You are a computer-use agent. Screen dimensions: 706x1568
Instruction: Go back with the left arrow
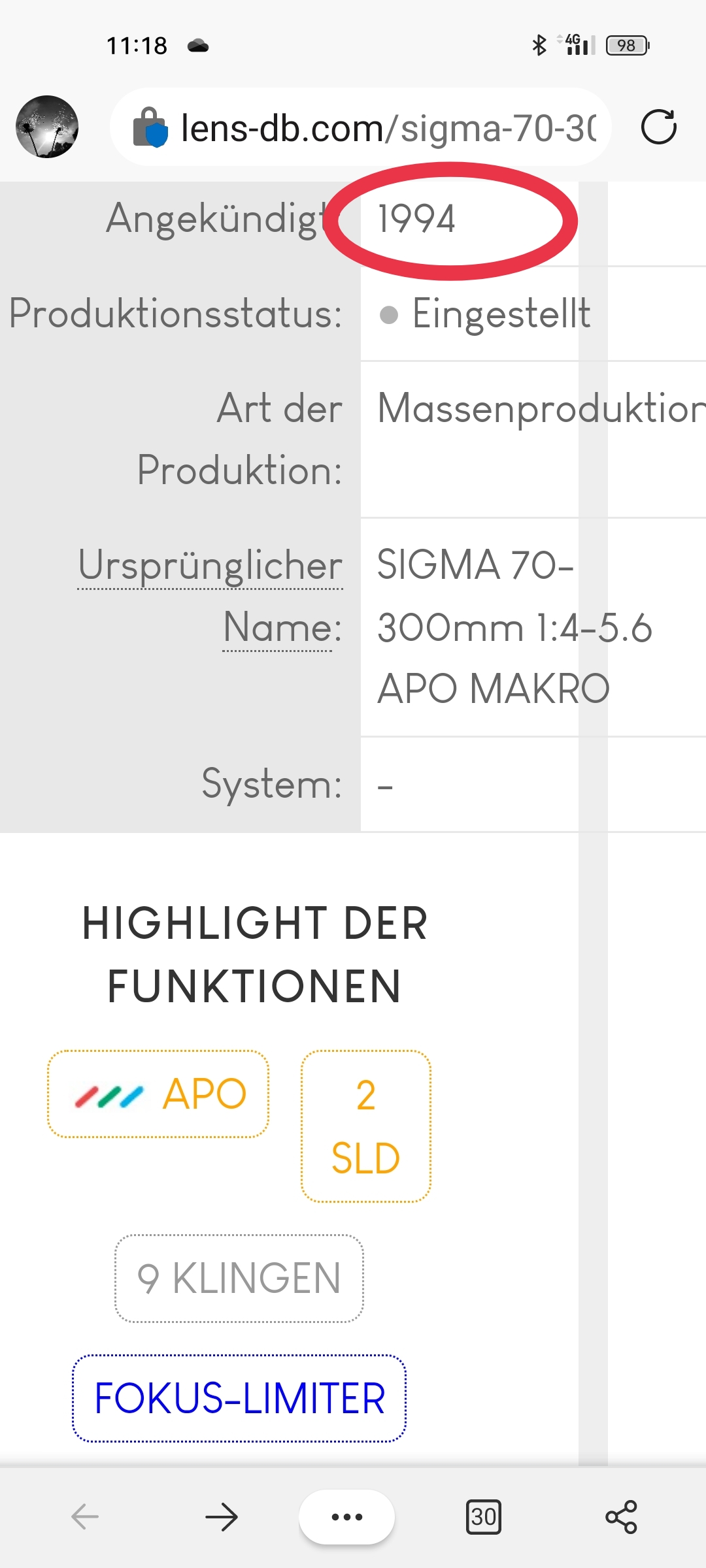coord(85,1516)
